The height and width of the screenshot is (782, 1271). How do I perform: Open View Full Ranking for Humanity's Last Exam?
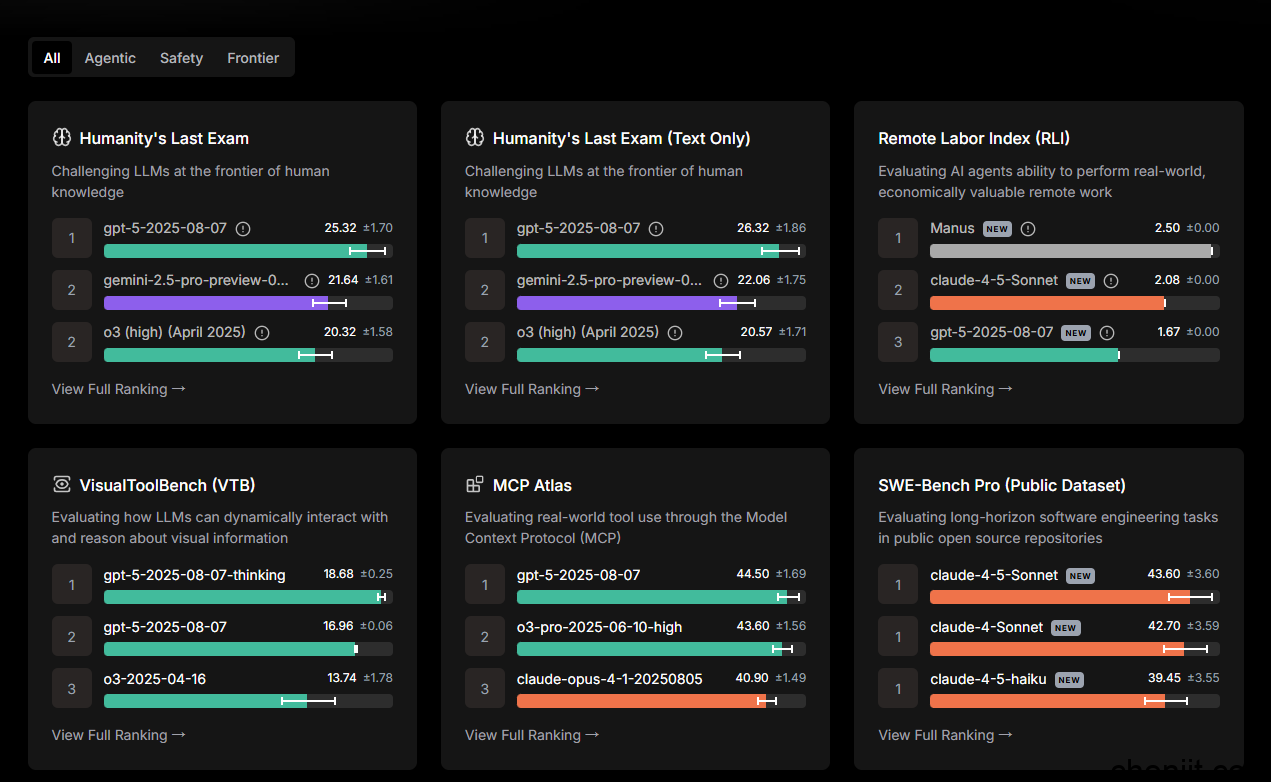tap(118, 389)
